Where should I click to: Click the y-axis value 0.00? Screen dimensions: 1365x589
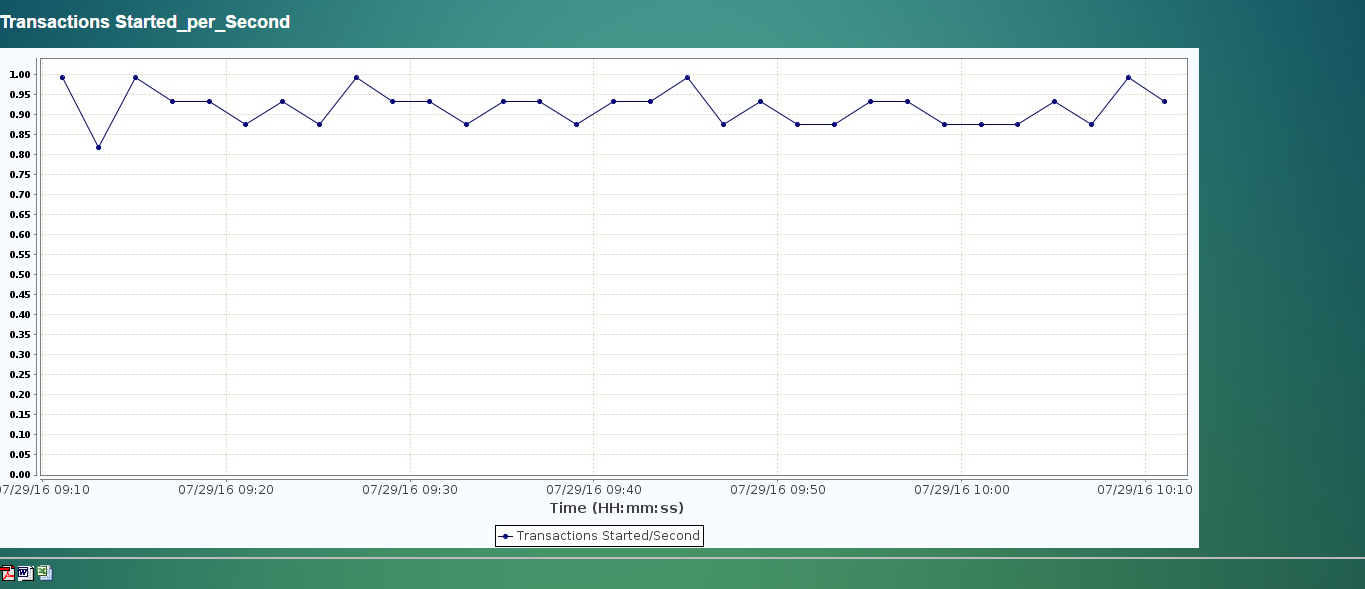coord(19,475)
